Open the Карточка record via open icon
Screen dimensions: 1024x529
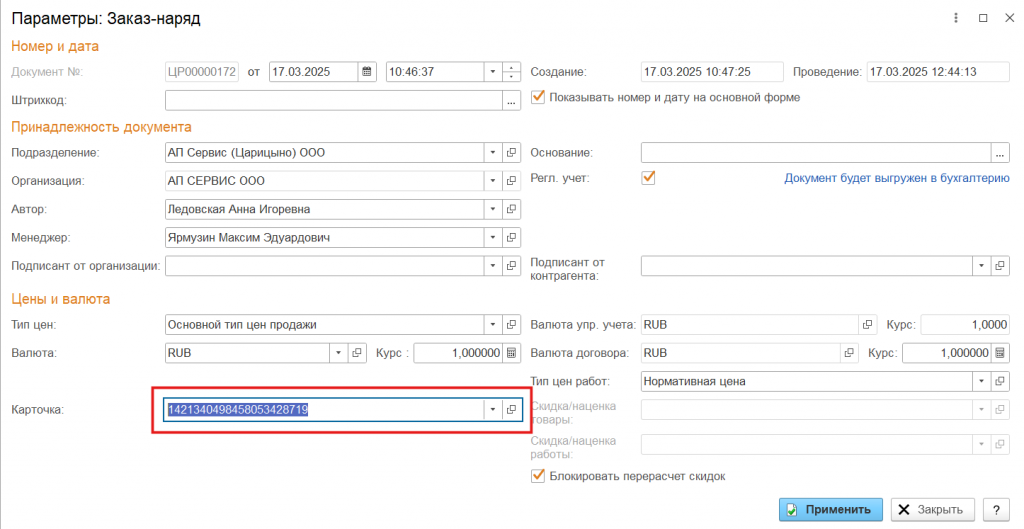click(x=511, y=410)
